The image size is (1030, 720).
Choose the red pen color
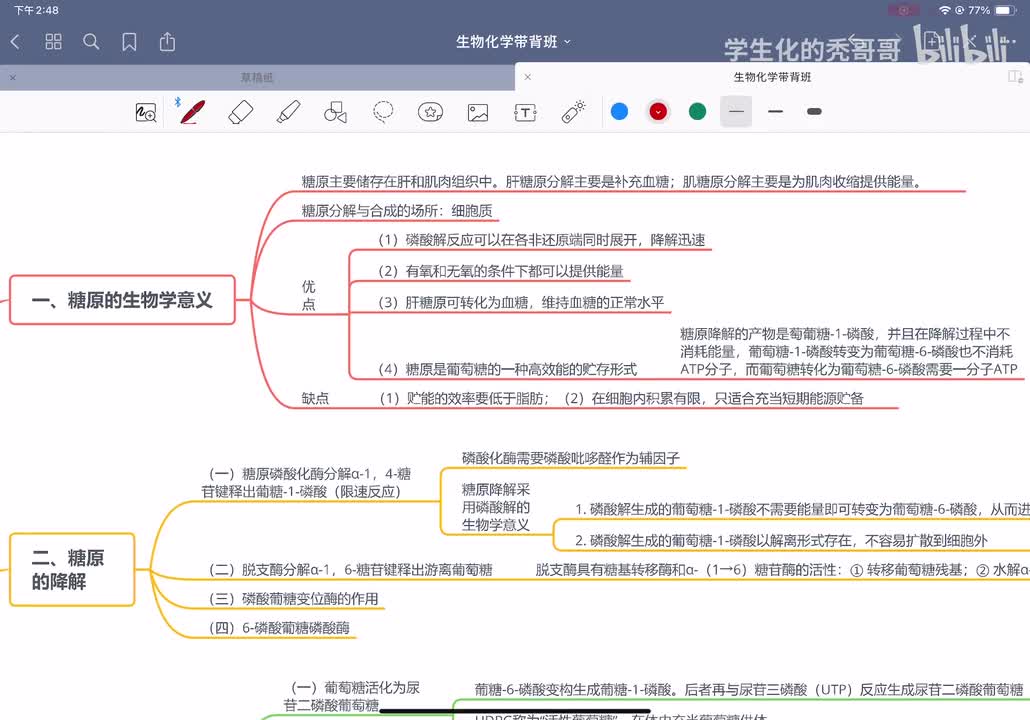658,112
